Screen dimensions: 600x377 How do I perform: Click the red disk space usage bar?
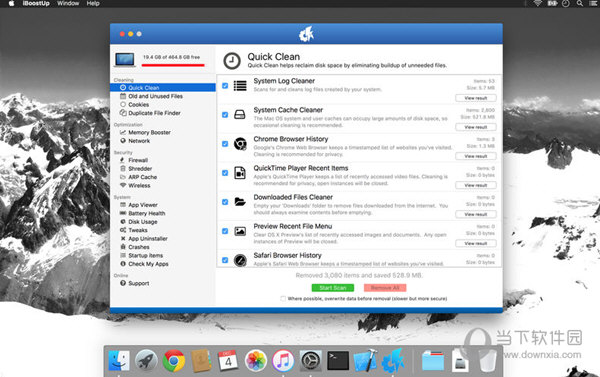[x=173, y=65]
